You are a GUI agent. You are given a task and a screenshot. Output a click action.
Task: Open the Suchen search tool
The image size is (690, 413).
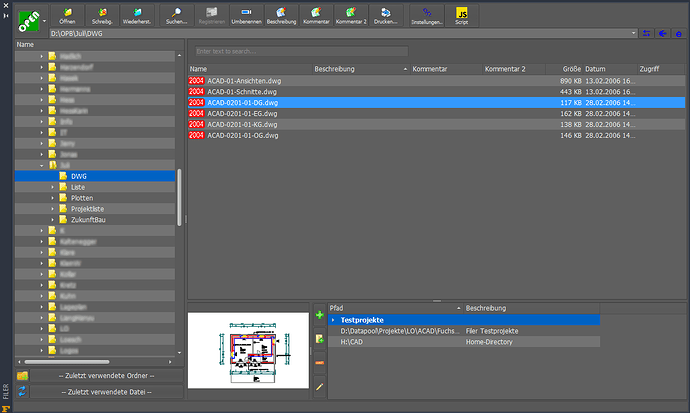[x=177, y=14]
